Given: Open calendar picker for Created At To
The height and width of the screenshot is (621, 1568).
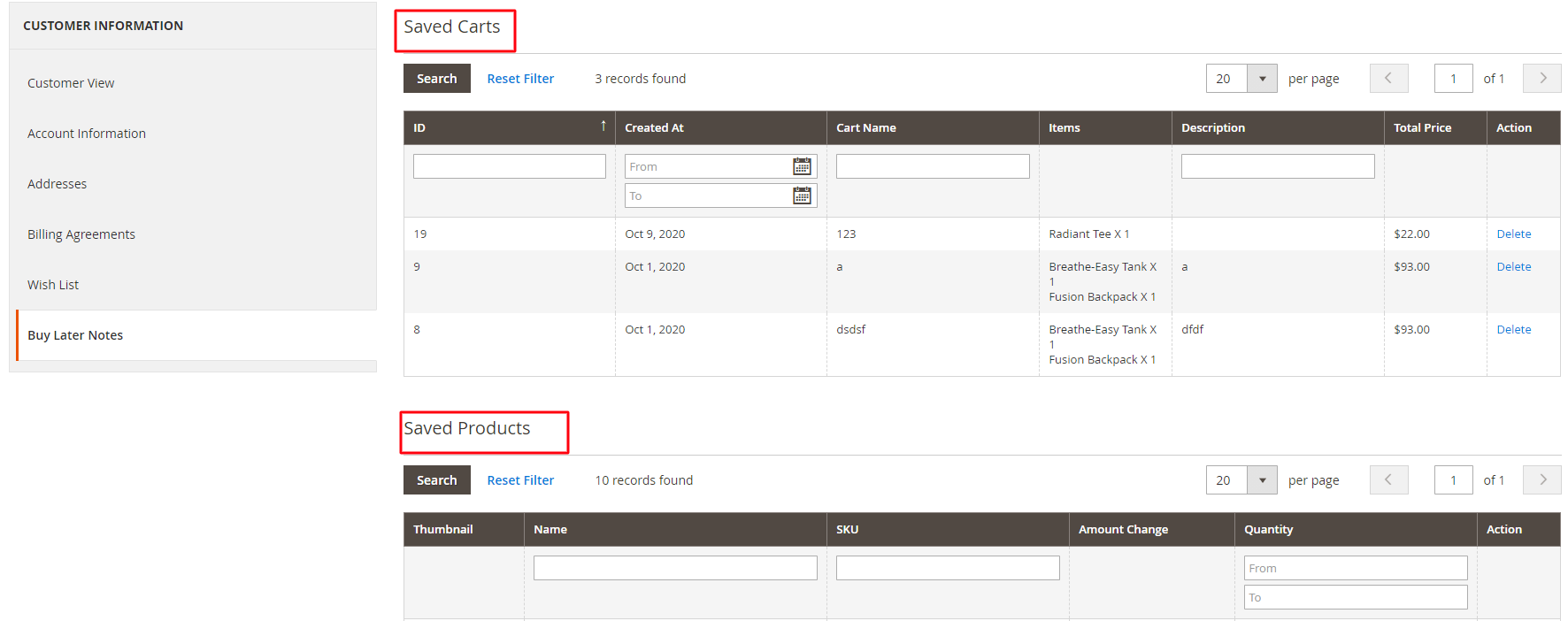Looking at the screenshot, I should pos(802,195).
